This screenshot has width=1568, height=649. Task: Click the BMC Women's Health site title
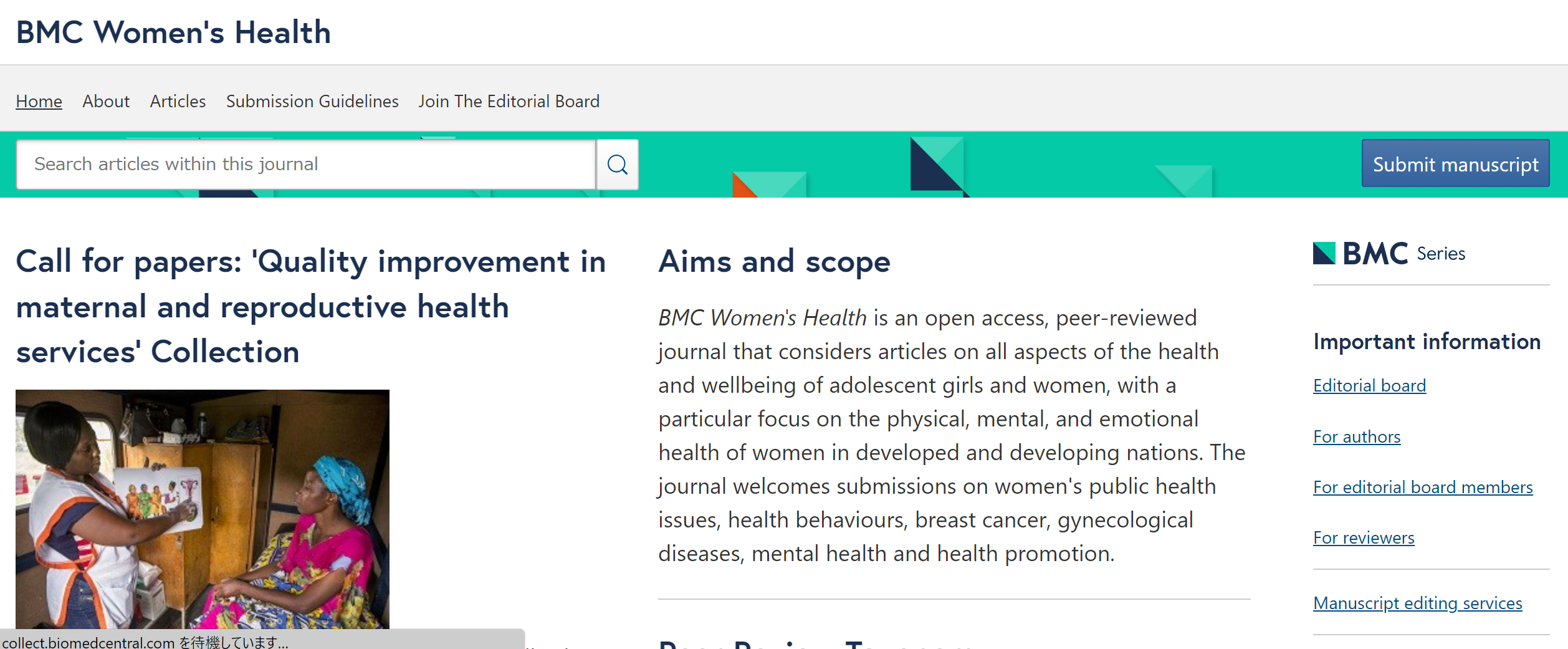pos(173,32)
